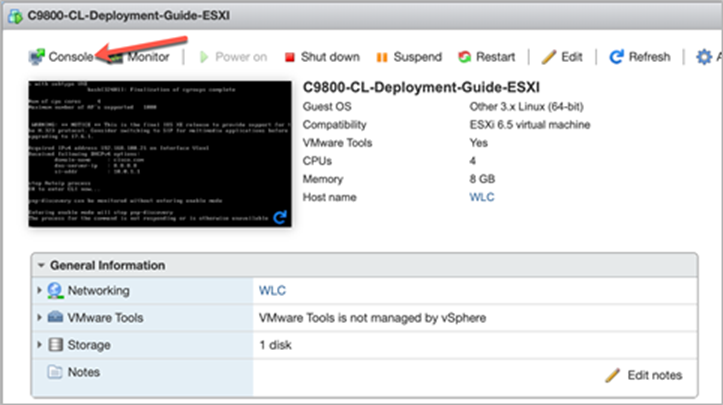Expand the Storage row

coord(39,345)
